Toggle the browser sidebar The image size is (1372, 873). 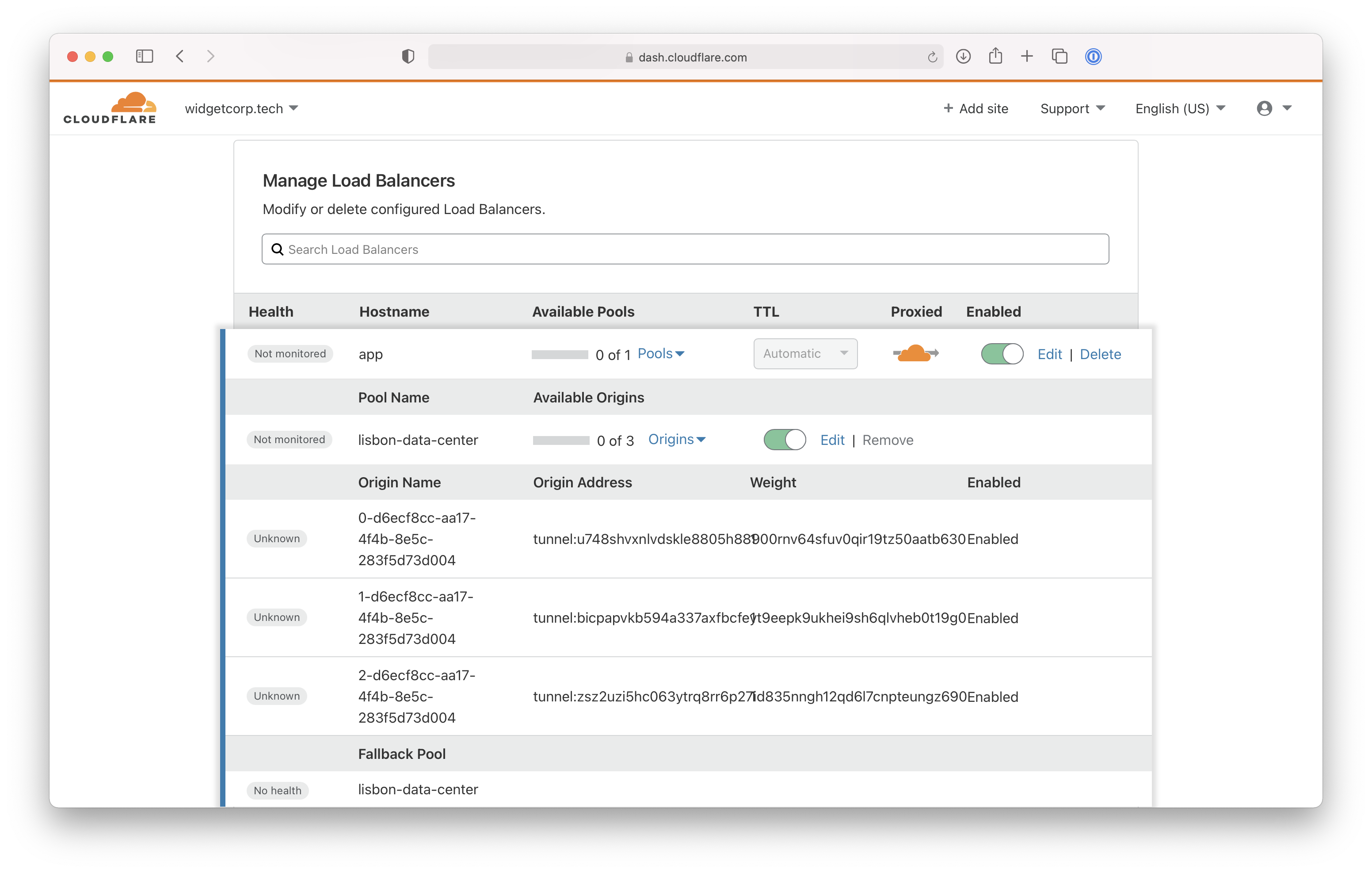[x=144, y=56]
